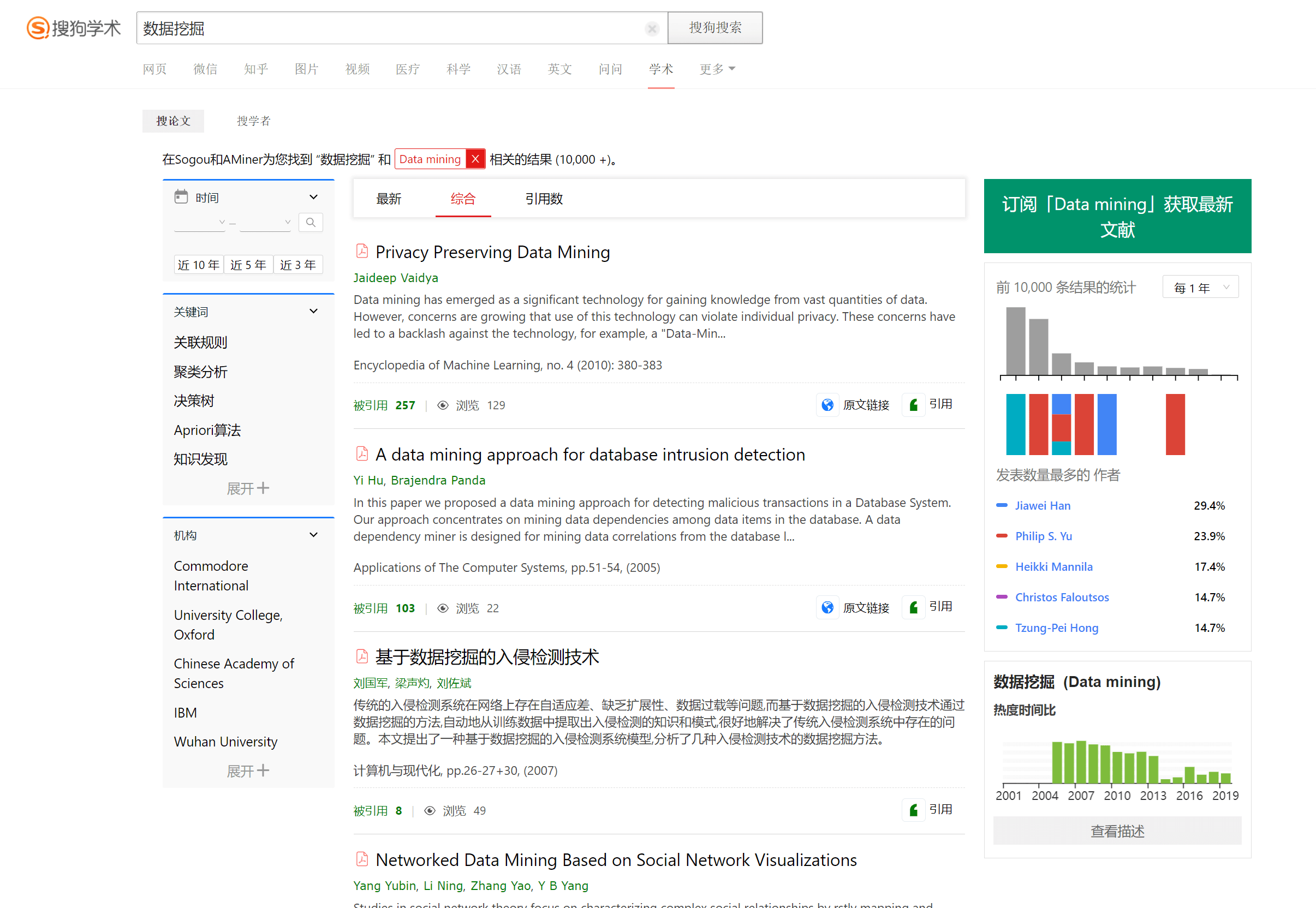The height and width of the screenshot is (908, 1316).
Task: Filter by institution IBM
Action: (185, 712)
